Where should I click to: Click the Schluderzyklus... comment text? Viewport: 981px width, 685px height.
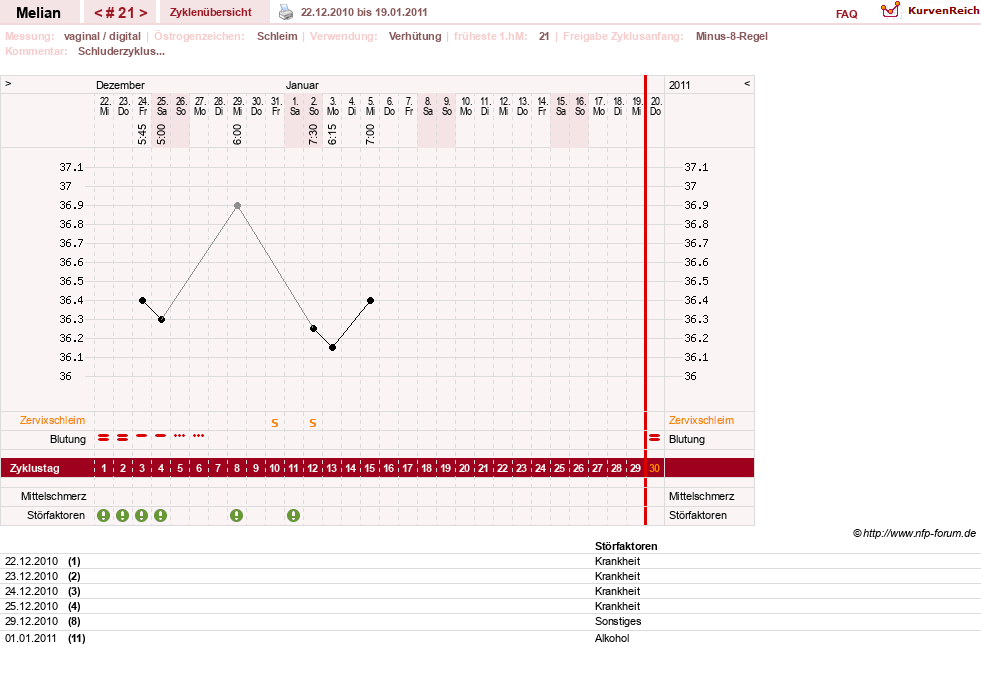pyautogui.click(x=121, y=51)
